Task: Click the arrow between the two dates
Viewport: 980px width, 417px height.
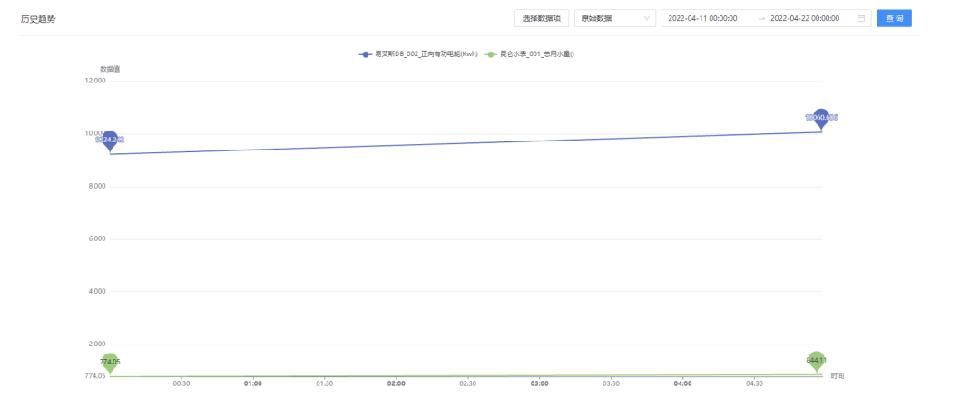Action: (x=759, y=18)
